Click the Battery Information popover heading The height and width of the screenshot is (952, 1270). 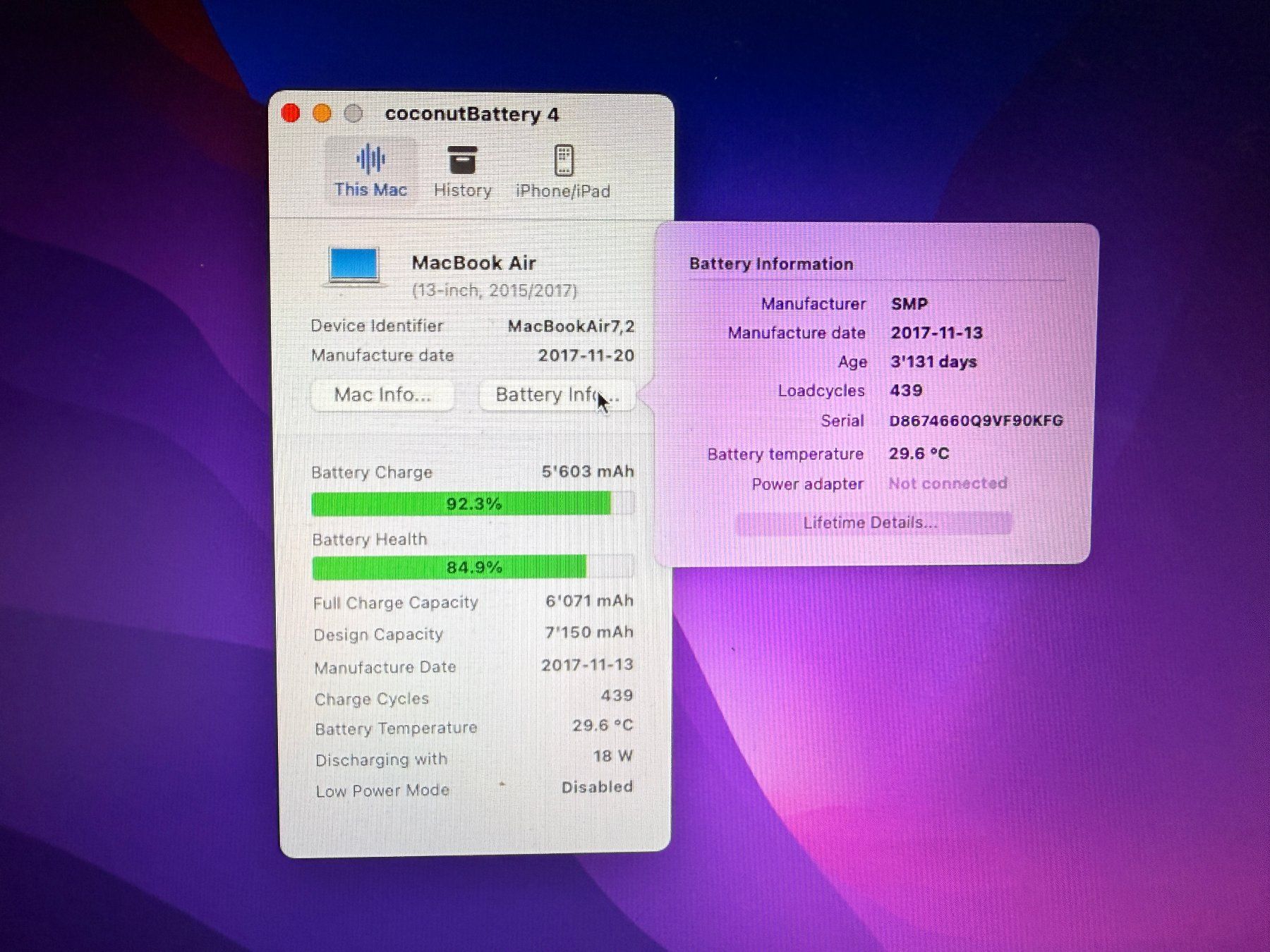click(771, 264)
